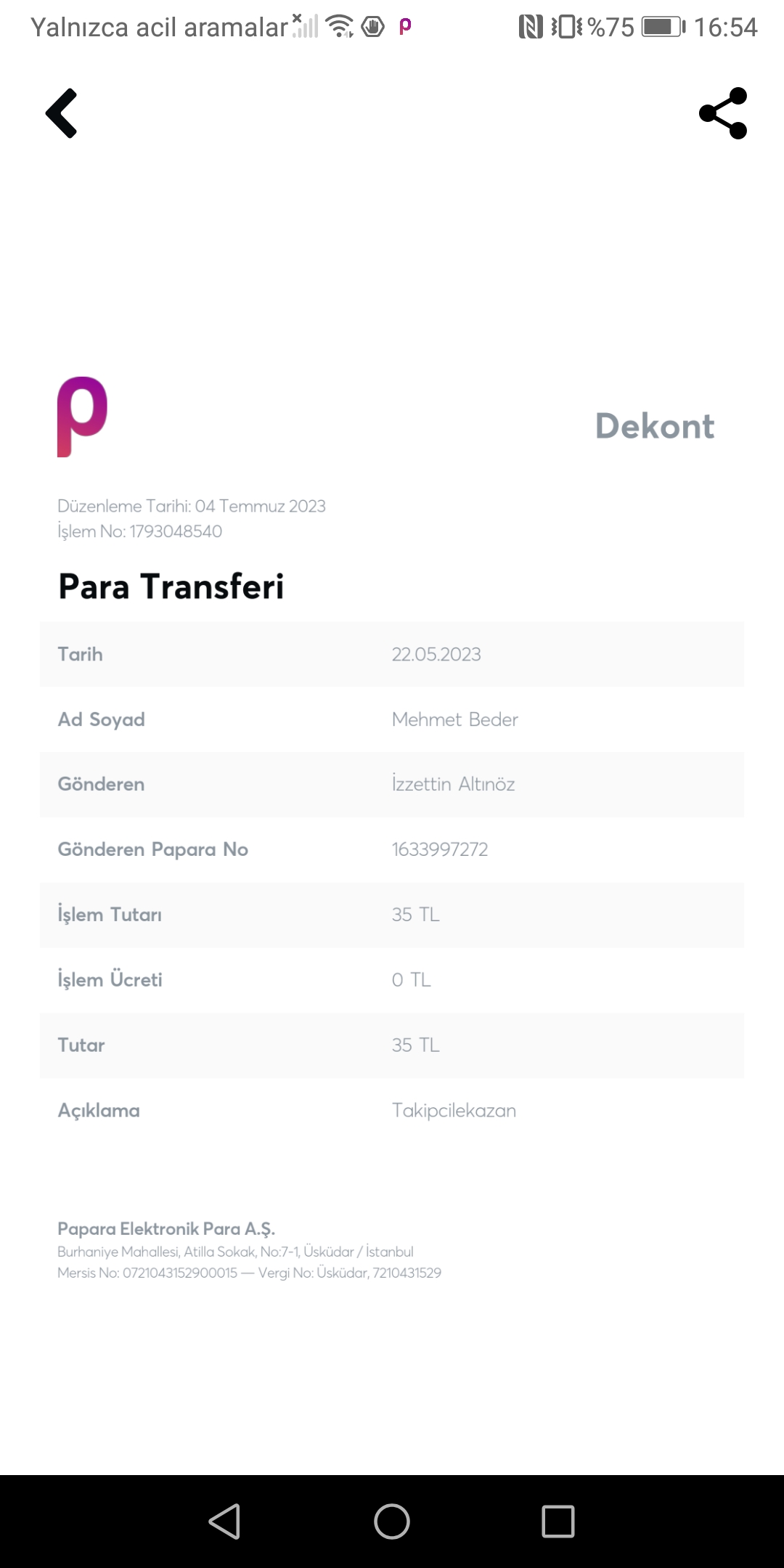Screen dimensions: 784x1568
Task: Tap the vibrate mode status icon
Action: pyautogui.click(x=566, y=28)
